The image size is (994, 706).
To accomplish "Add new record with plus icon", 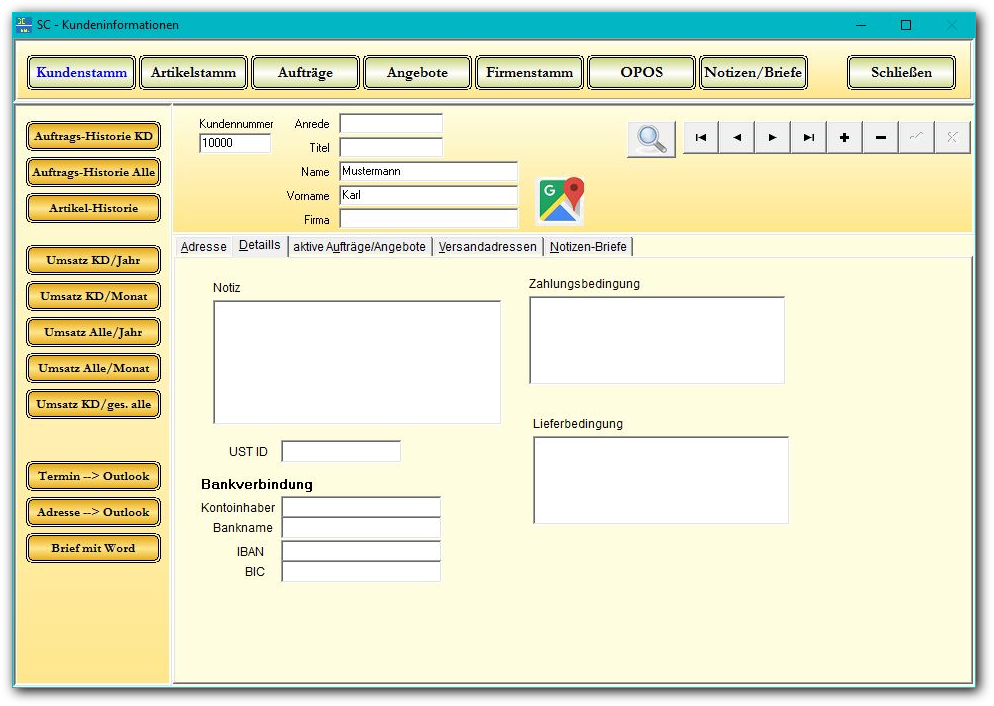I will 845,138.
